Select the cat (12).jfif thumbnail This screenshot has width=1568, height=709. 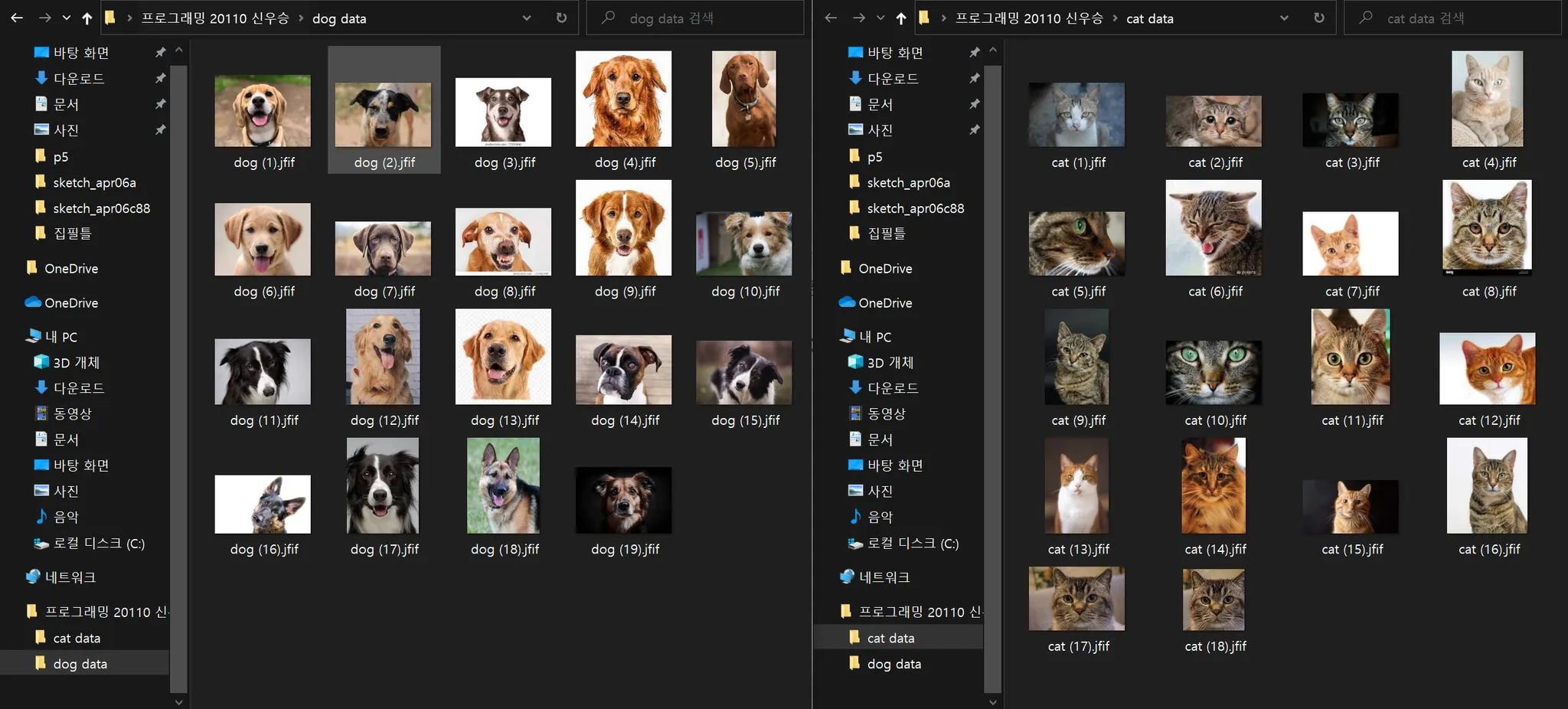click(1487, 368)
